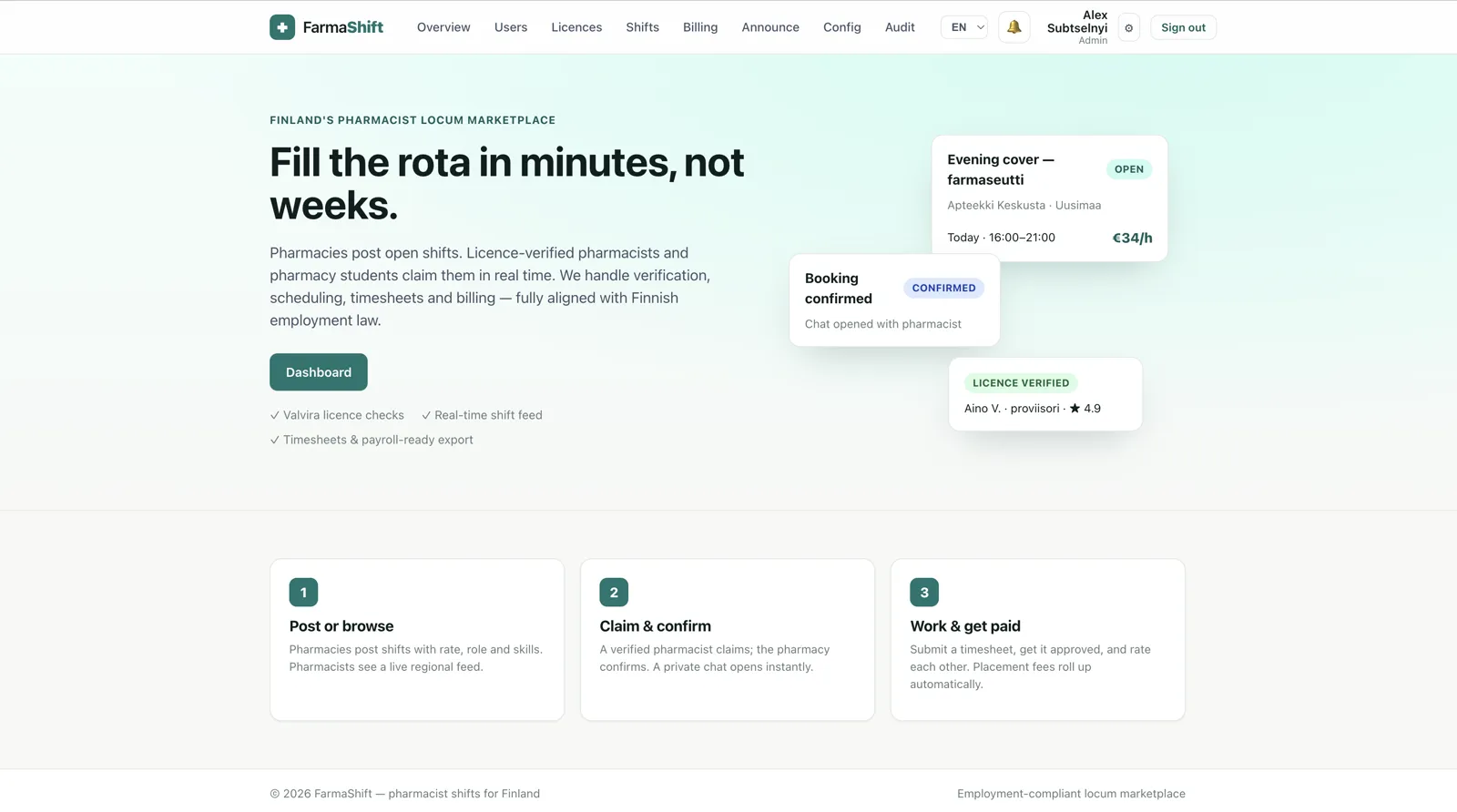Click the FarmaShift green cross logo icon
1457x812 pixels.
coord(282,27)
